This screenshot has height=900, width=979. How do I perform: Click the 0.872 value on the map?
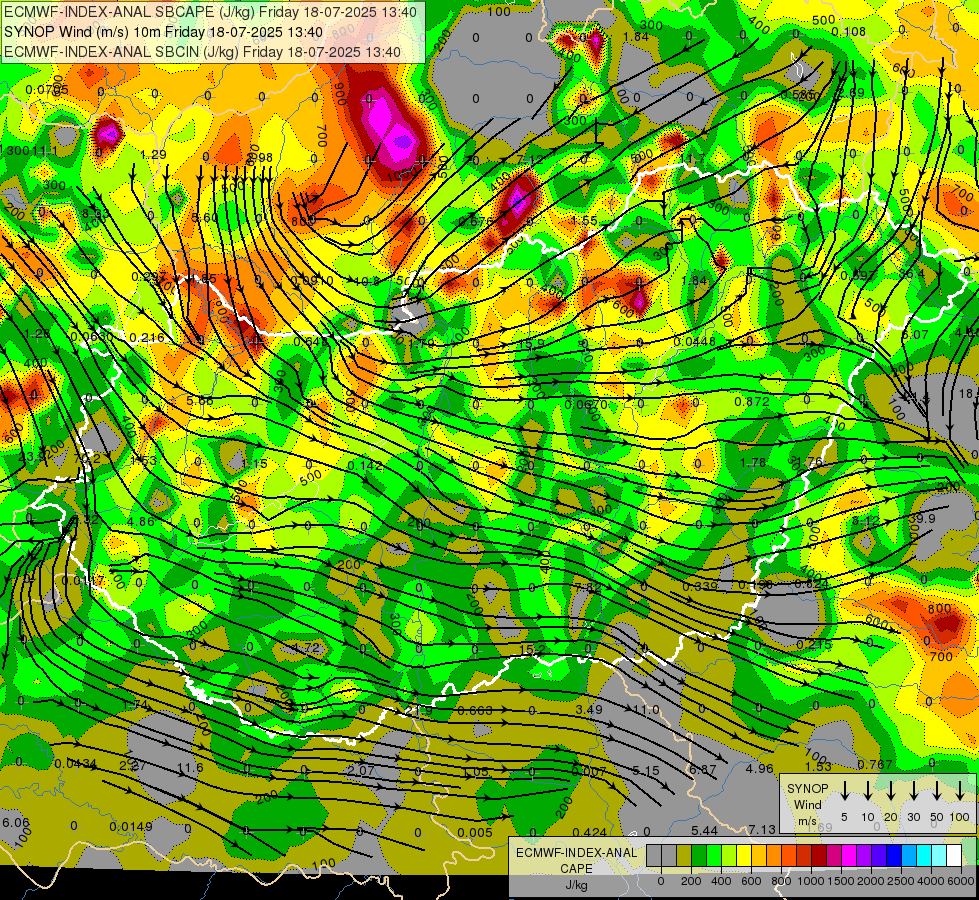tap(752, 402)
